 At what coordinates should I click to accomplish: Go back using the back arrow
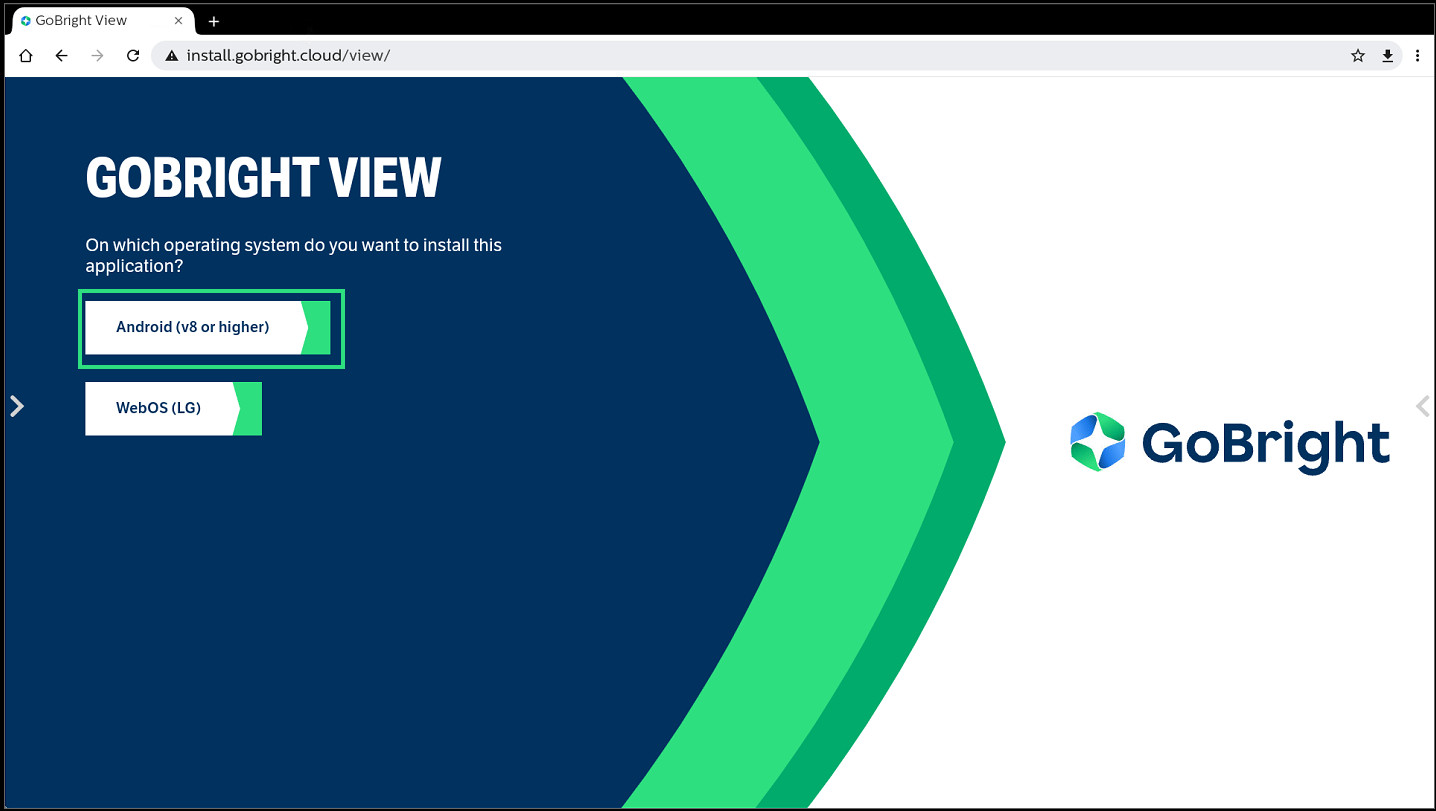62,56
